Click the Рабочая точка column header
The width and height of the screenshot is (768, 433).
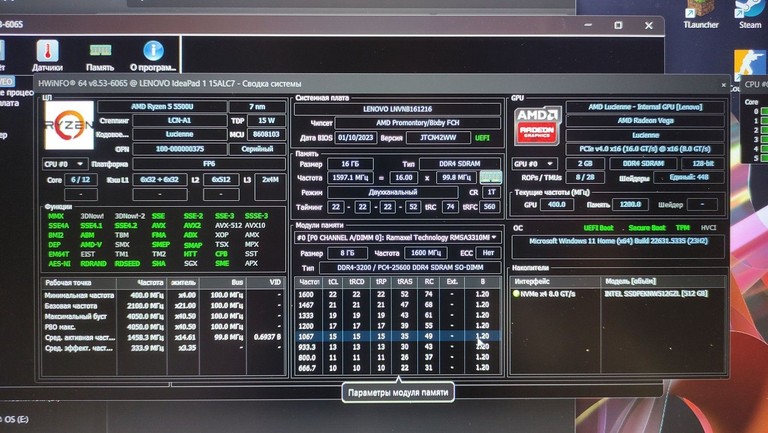[x=79, y=283]
